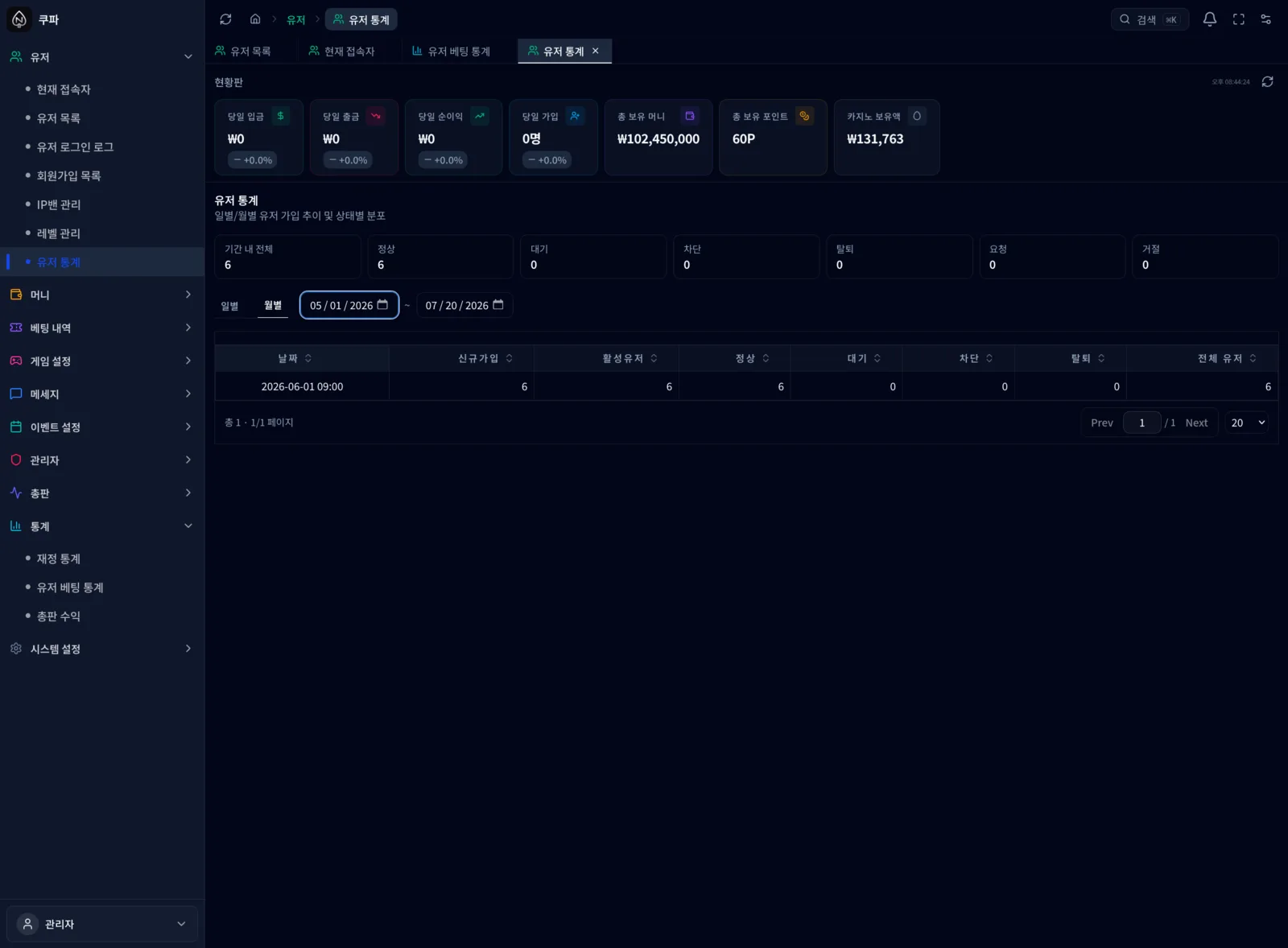This screenshot has width=1288, height=948.
Task: Click the Next pagination button
Action: pyautogui.click(x=1196, y=422)
